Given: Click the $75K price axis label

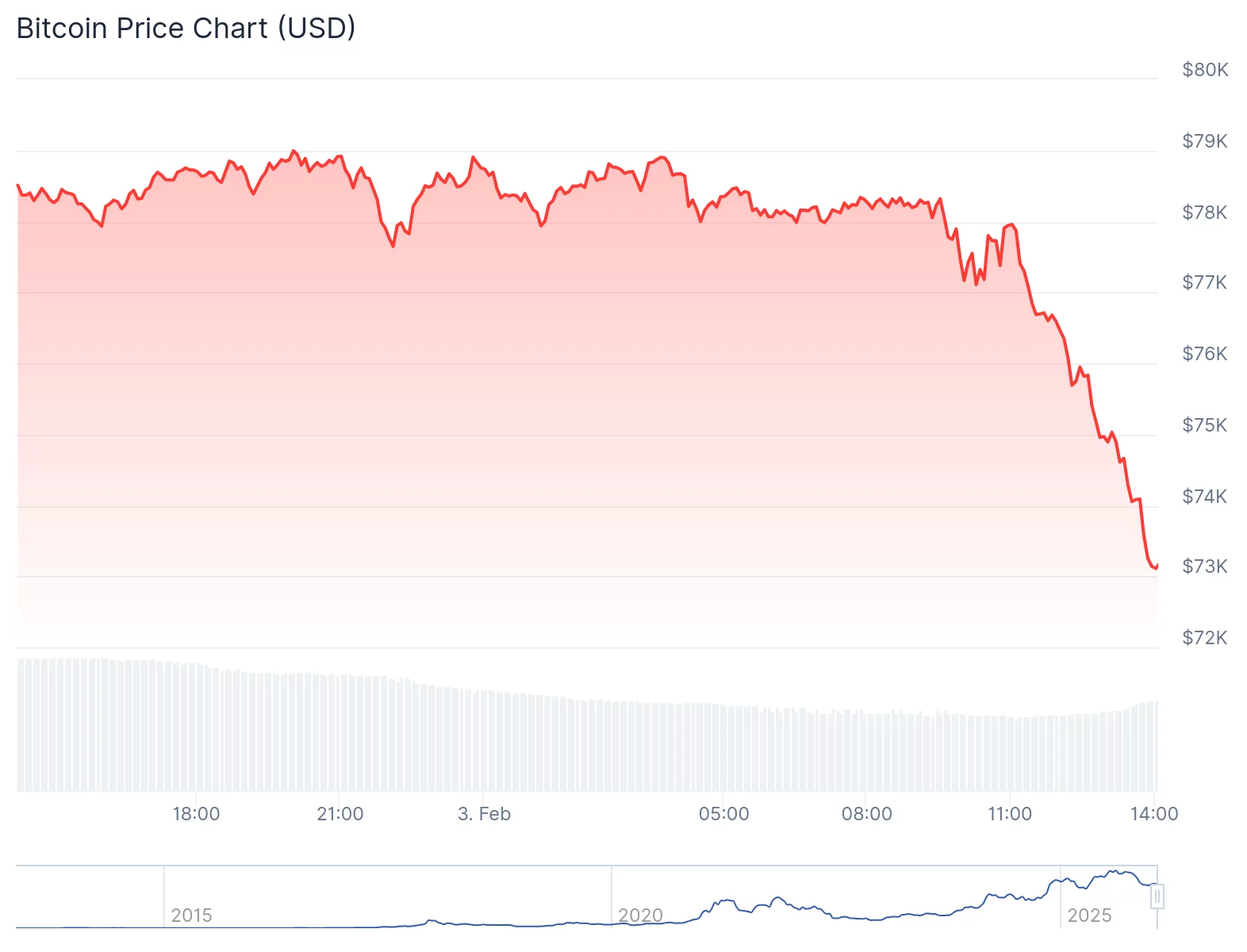Looking at the screenshot, I should point(1205,425).
